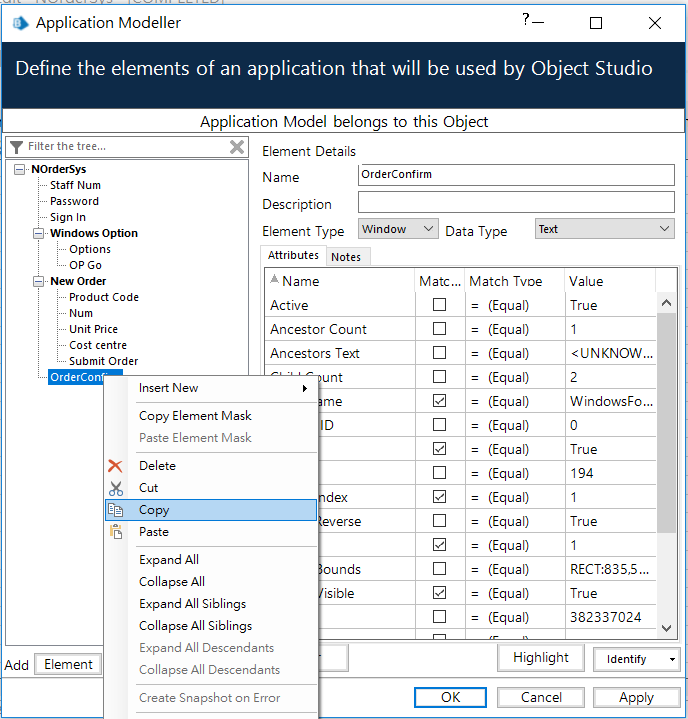
Task: Open the Identify button dropdown arrow
Action: coord(672,659)
